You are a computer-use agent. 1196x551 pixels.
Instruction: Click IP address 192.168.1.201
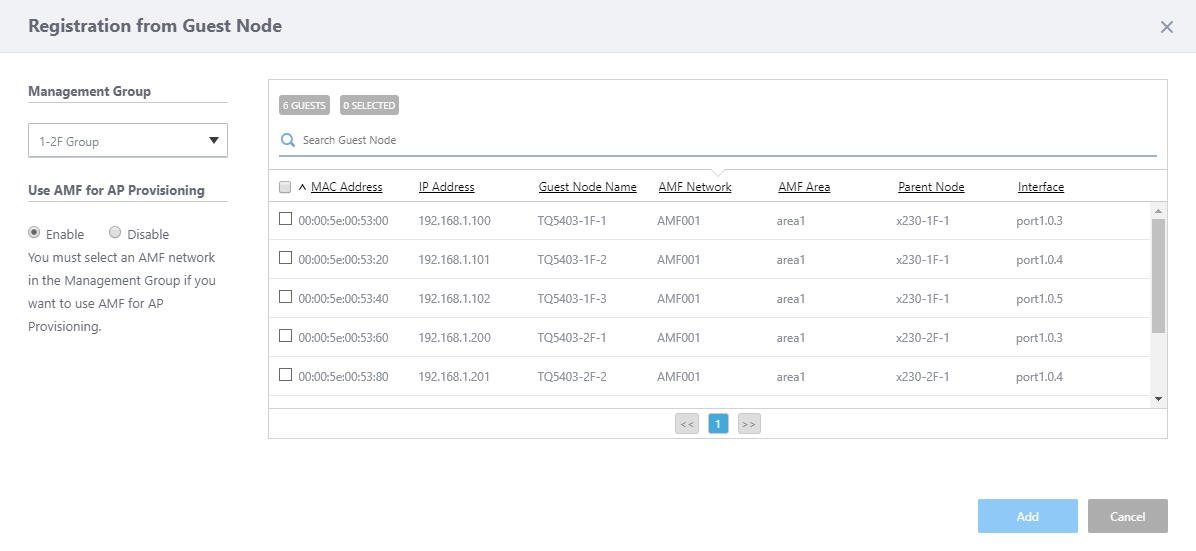click(455, 377)
